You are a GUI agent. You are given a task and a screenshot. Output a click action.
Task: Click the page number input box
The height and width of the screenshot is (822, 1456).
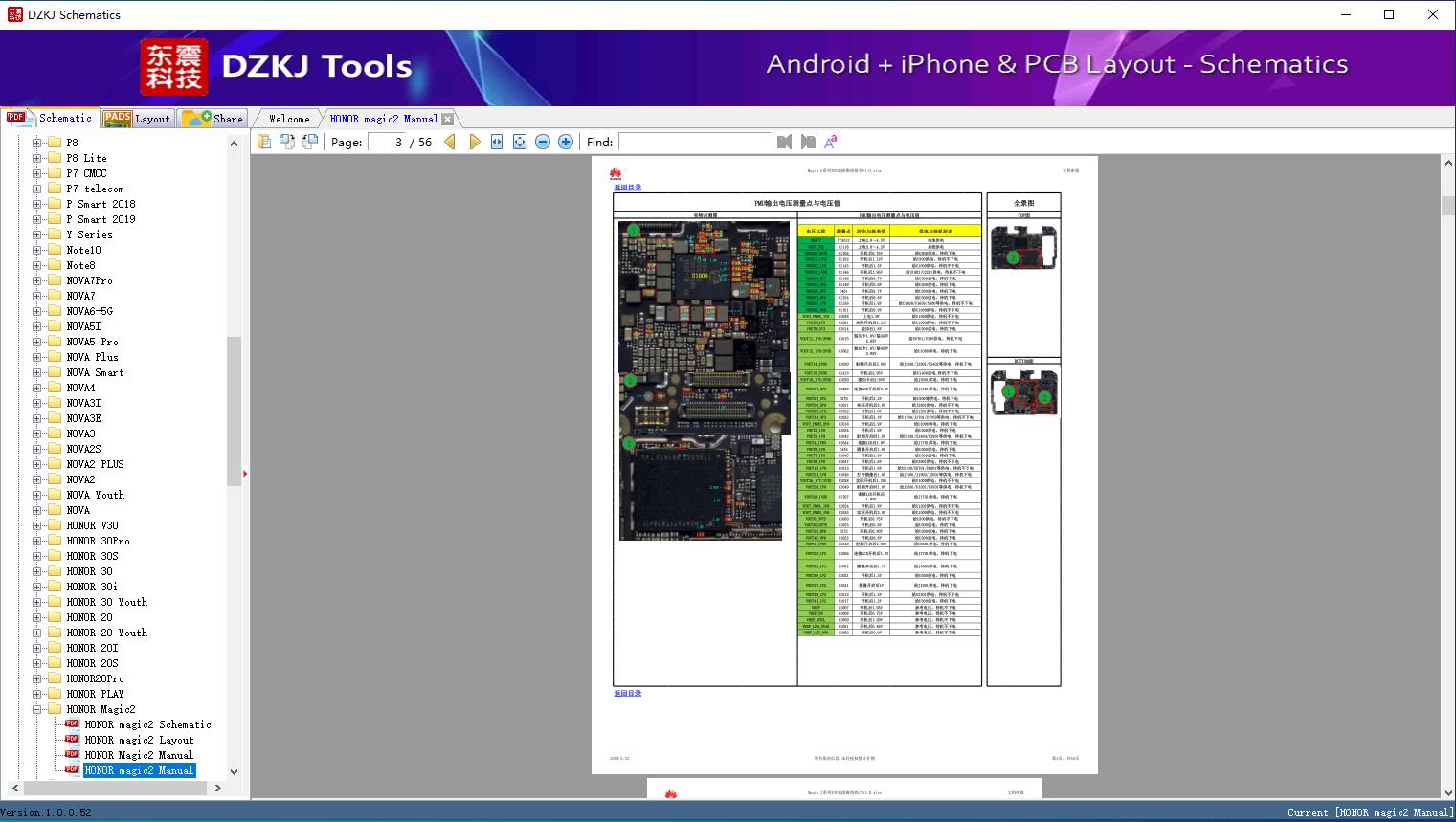tap(387, 142)
